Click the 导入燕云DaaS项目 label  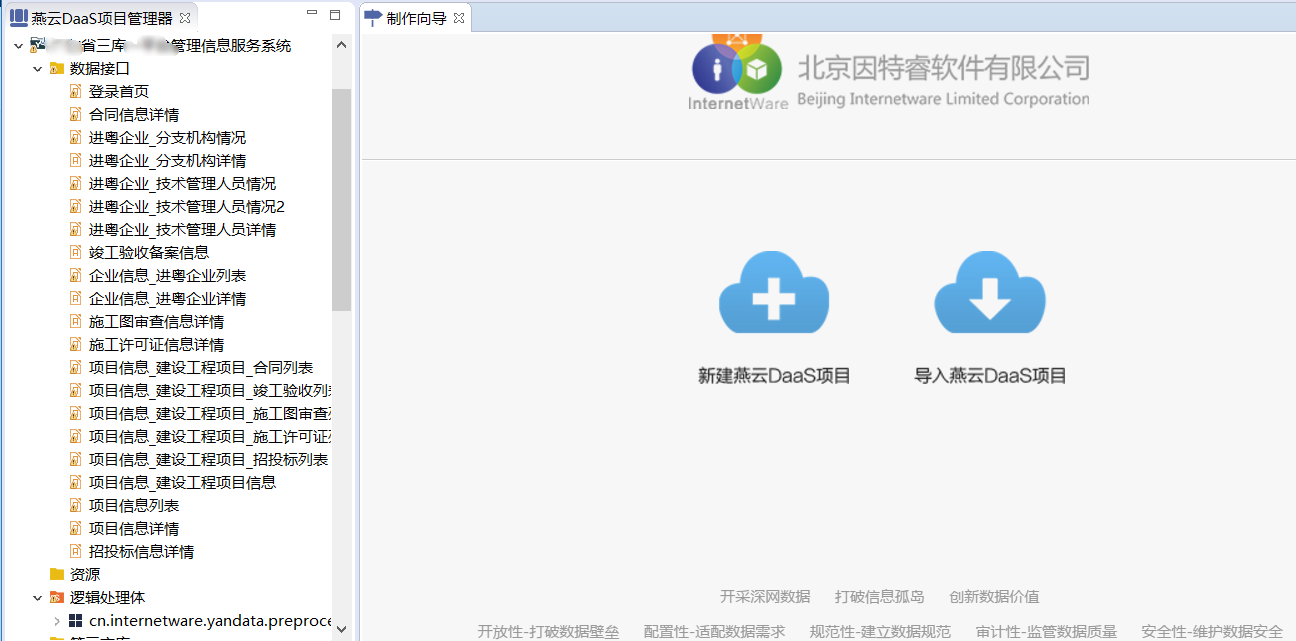tap(990, 376)
